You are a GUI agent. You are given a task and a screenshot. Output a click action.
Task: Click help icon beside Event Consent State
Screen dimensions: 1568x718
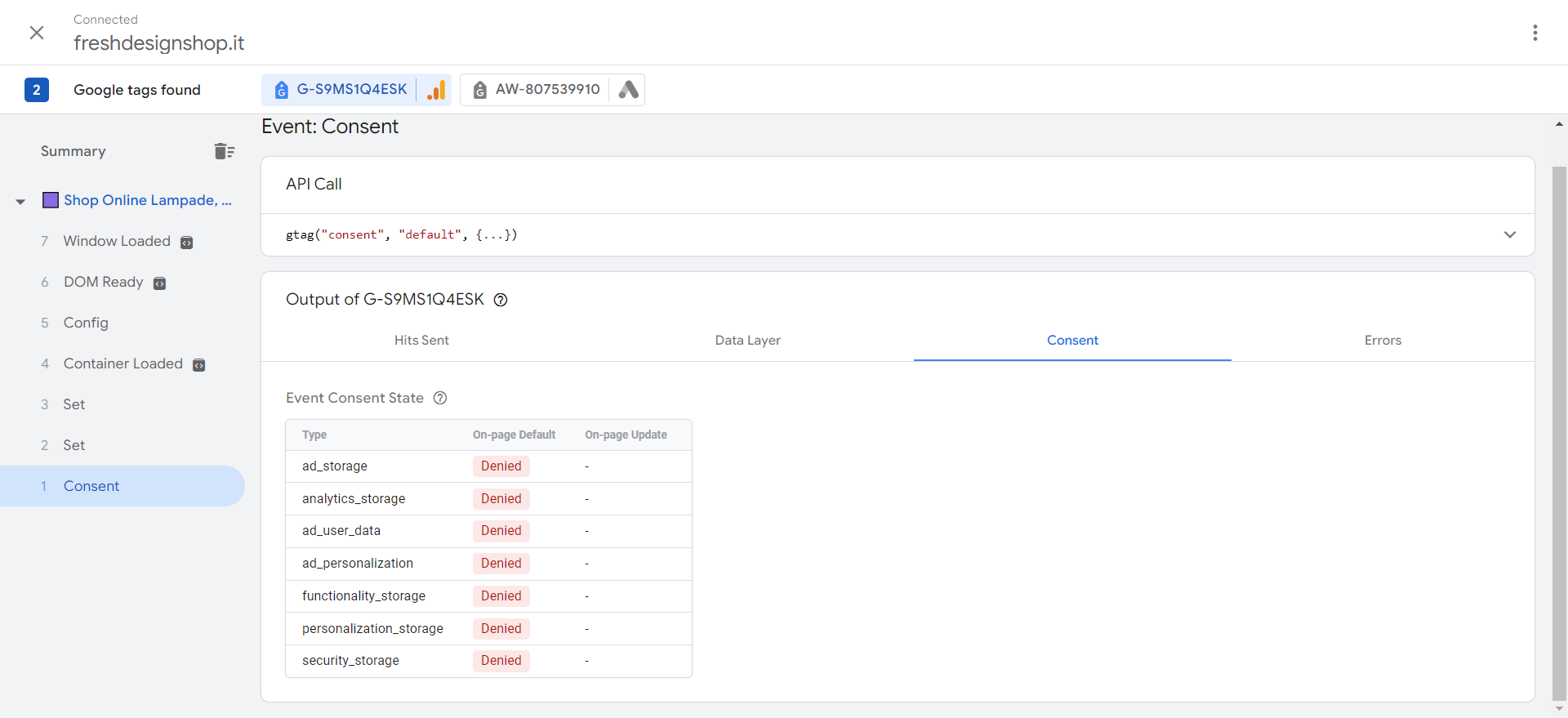tap(440, 398)
